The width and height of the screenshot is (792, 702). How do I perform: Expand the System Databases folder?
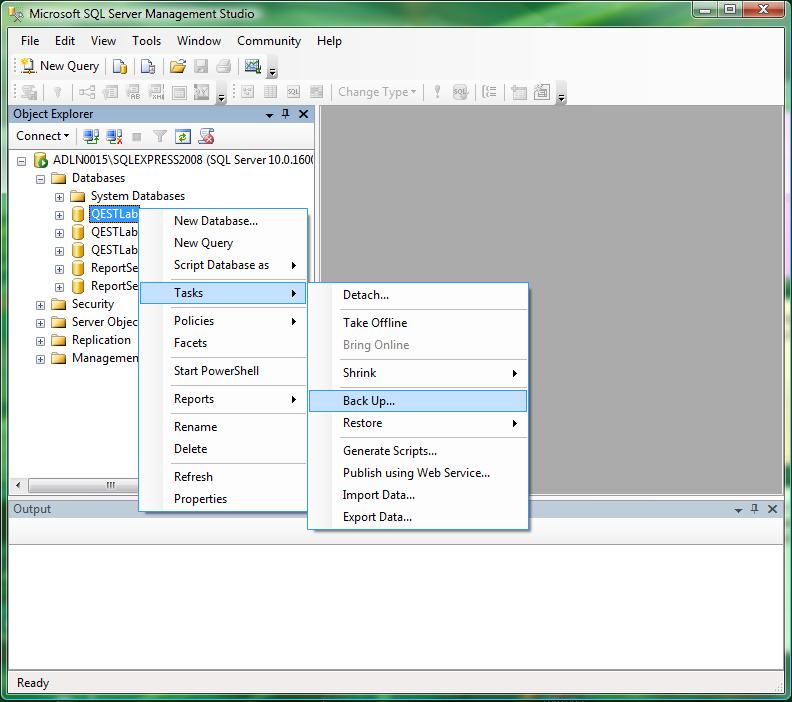tap(59, 196)
